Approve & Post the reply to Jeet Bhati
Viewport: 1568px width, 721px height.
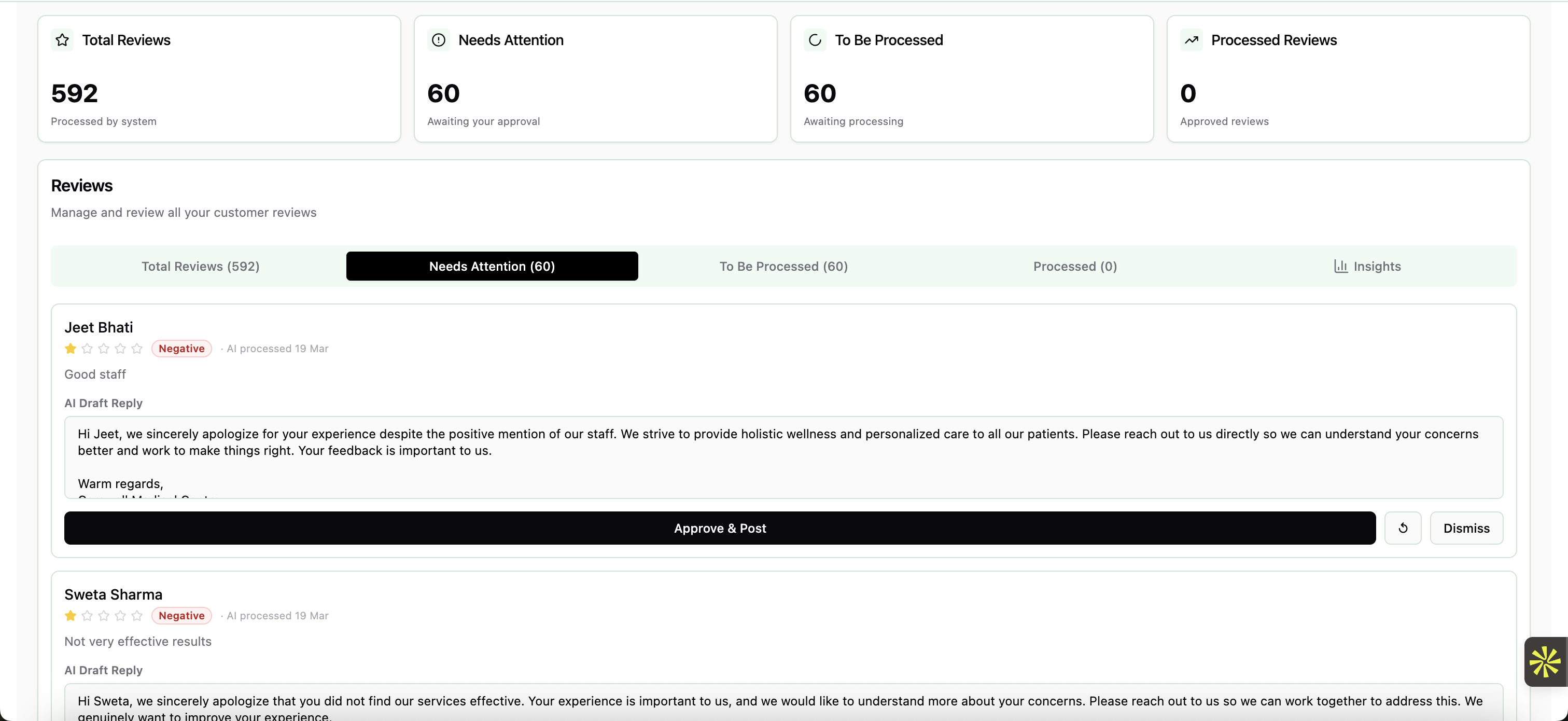720,528
